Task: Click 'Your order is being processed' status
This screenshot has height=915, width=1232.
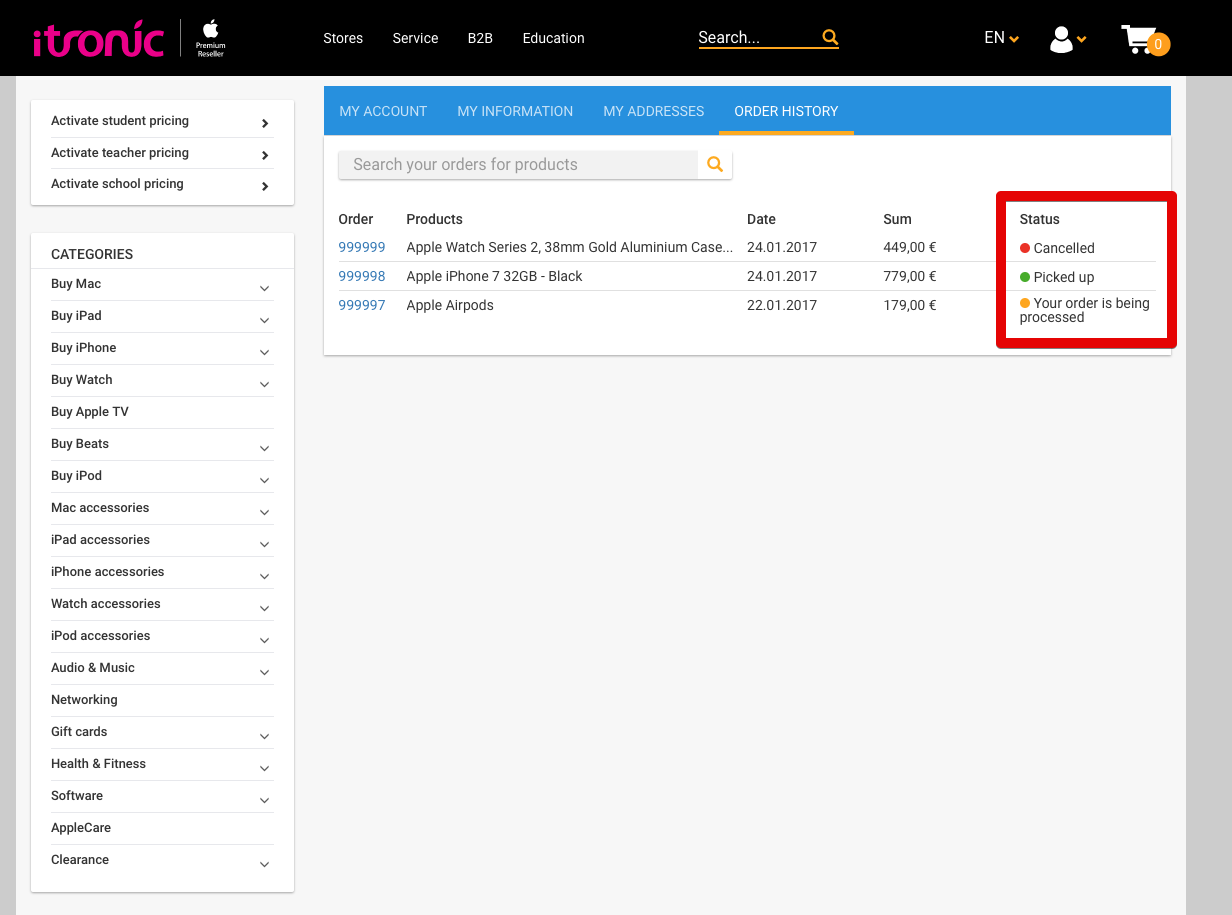Action: (1085, 310)
